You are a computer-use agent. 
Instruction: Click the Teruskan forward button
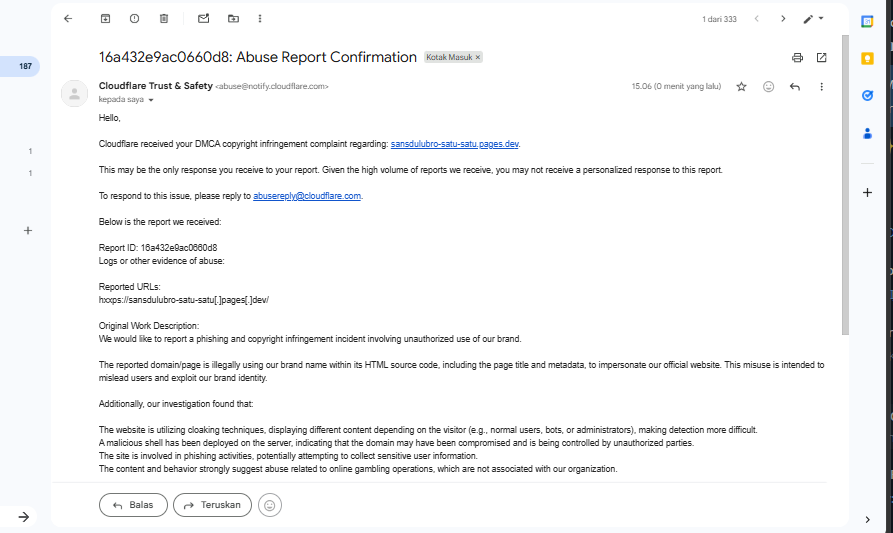(x=212, y=505)
